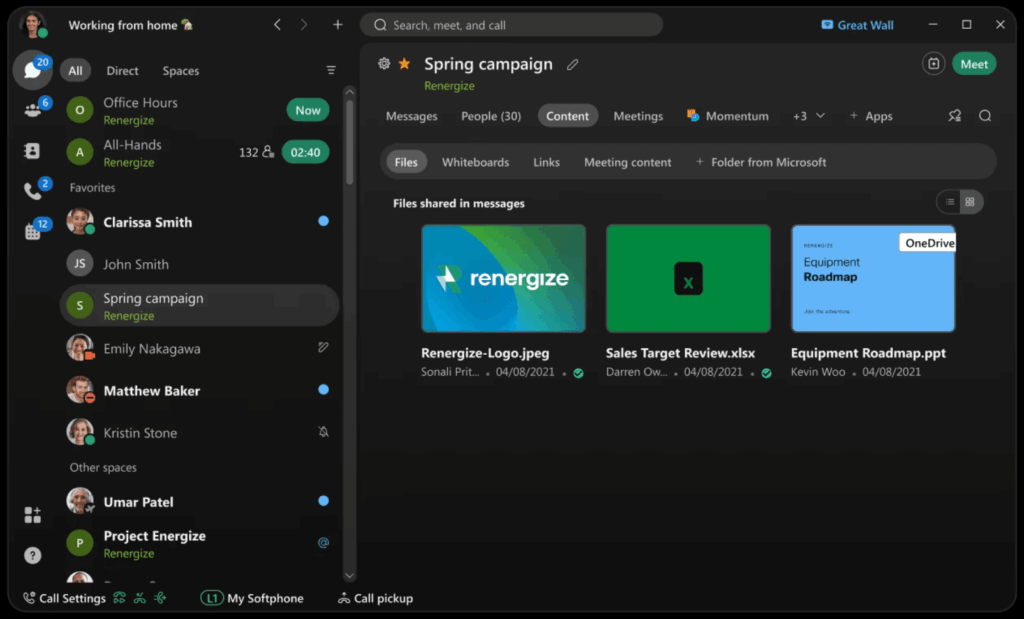Open the Messaging icon in sidebar
The width and height of the screenshot is (1024, 619).
[32, 70]
